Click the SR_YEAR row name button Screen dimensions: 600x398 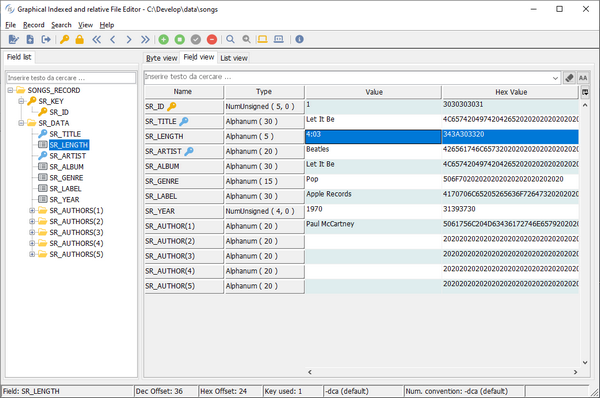(184, 211)
